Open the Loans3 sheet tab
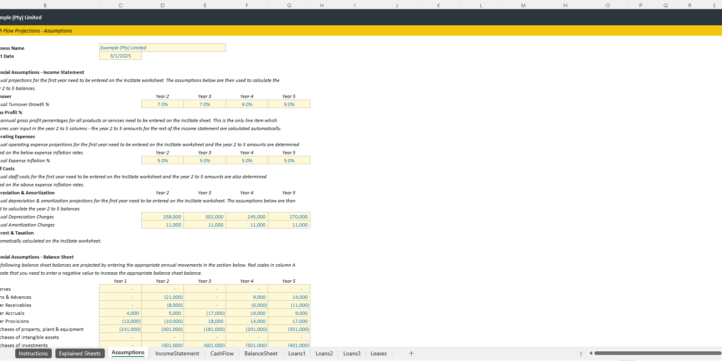The image size is (722, 361). [352, 353]
